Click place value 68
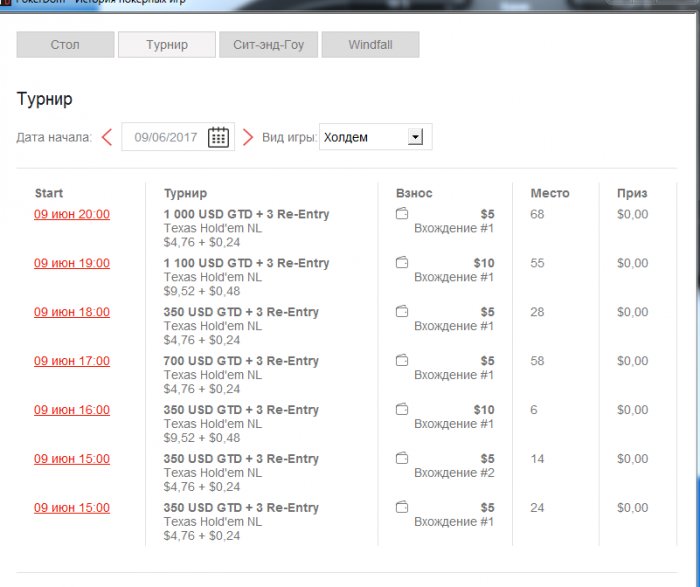 [x=537, y=214]
